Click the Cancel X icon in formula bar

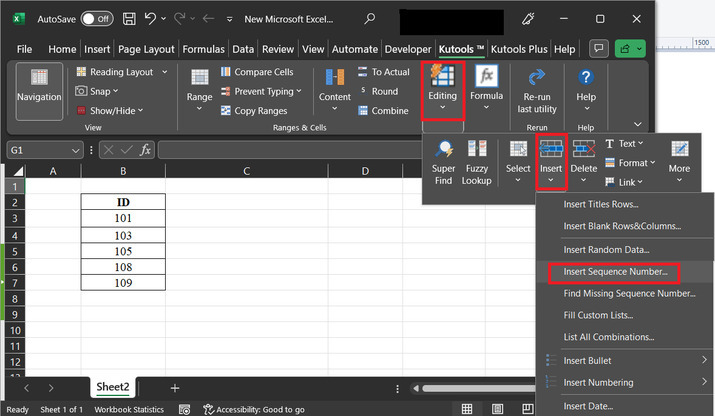[x=108, y=150]
